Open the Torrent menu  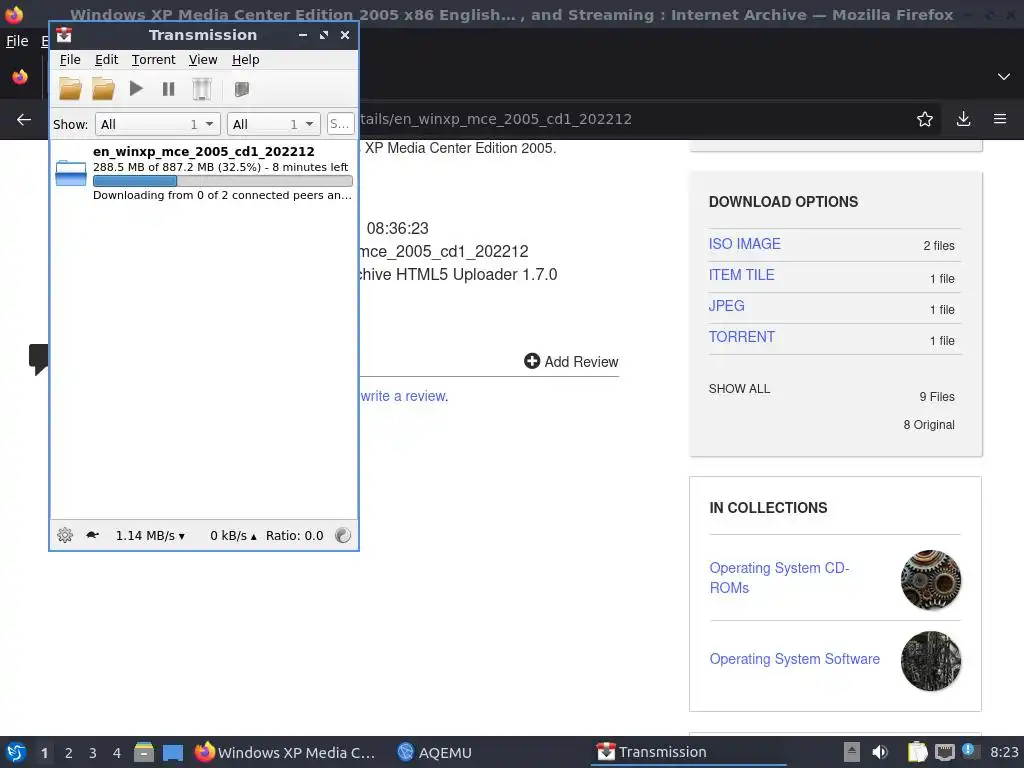pyautogui.click(x=153, y=59)
